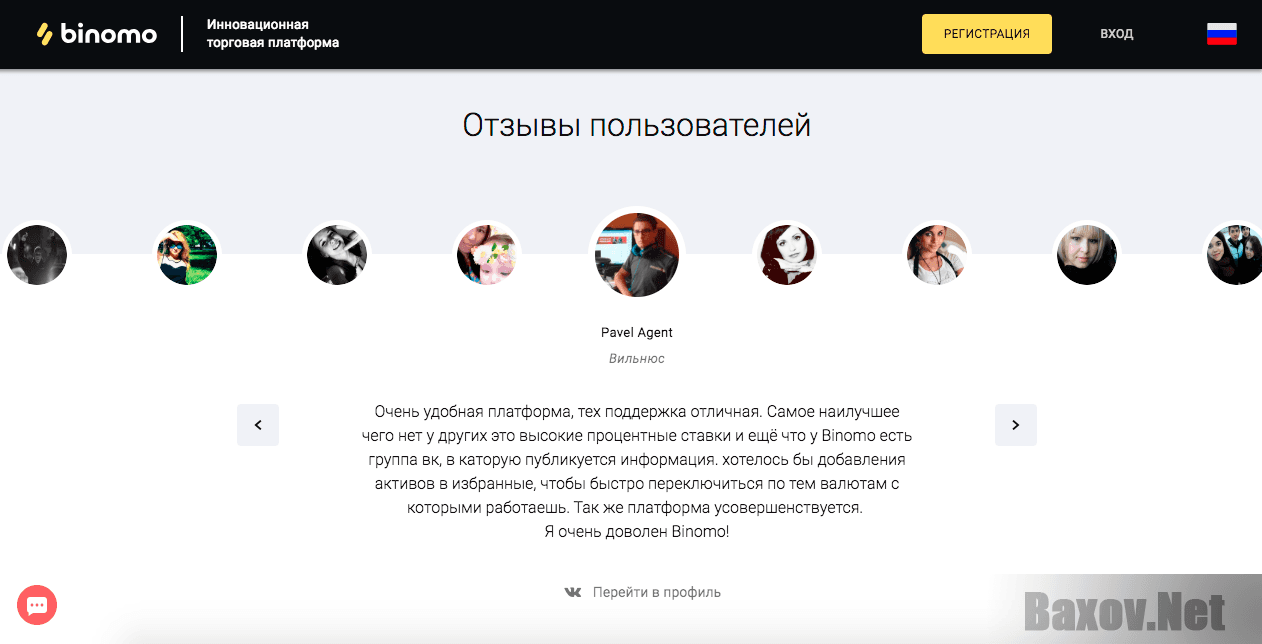Select the dark avatar at far left

(37, 255)
